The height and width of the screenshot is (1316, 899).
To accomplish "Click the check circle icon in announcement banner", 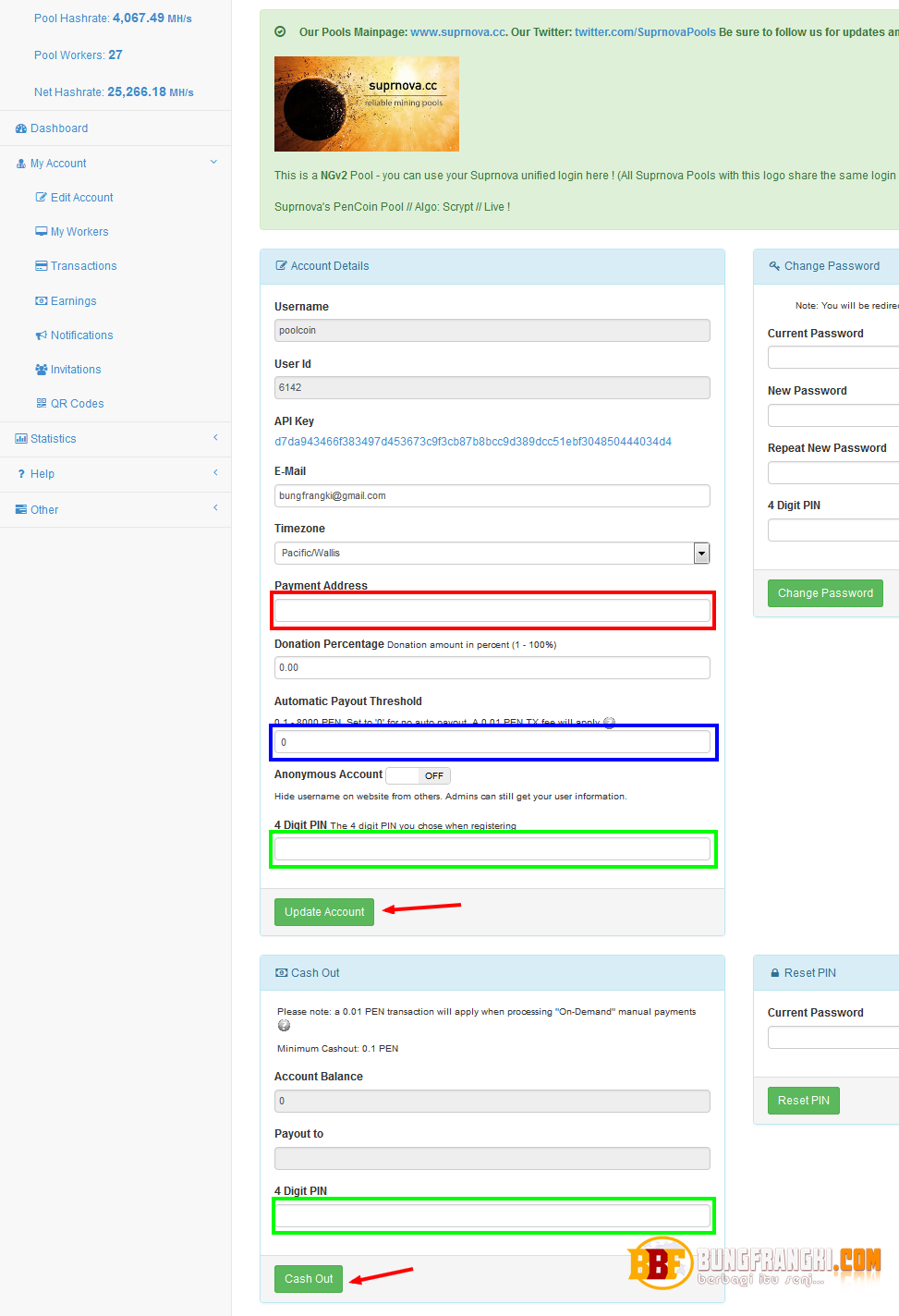I will 280,31.
